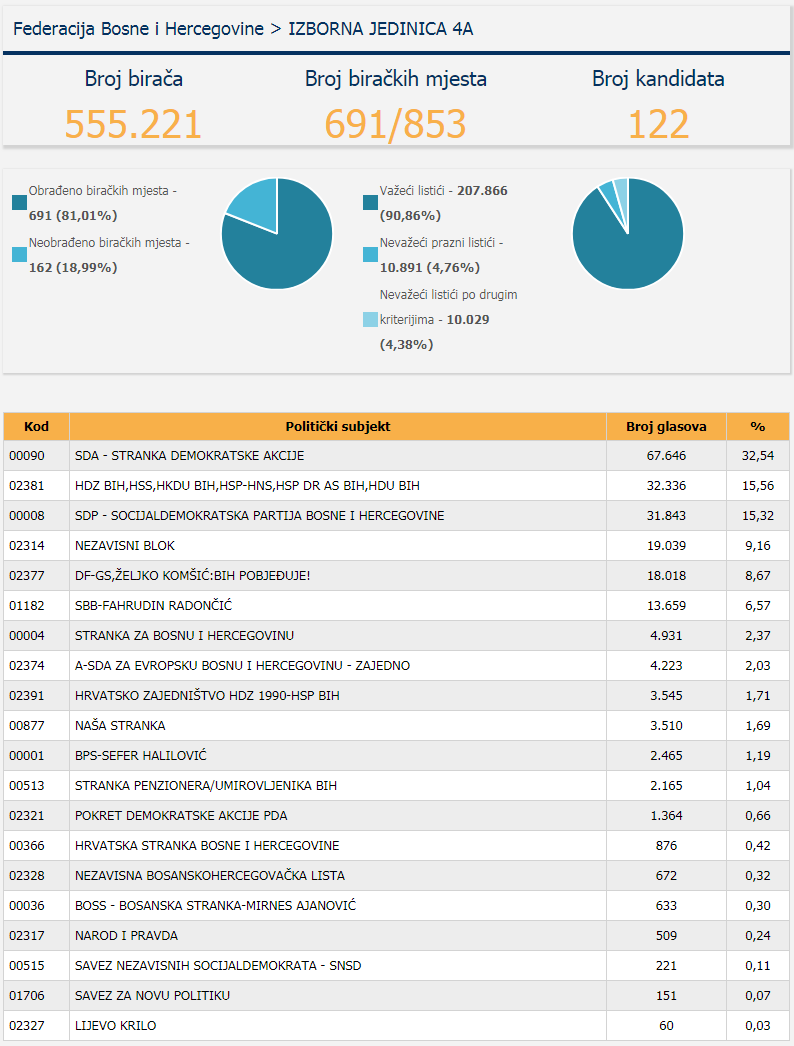794x1046 pixels.
Task: Click the 'Nevažeći listići po drugim kriterijima' swatch
Action: tap(370, 320)
